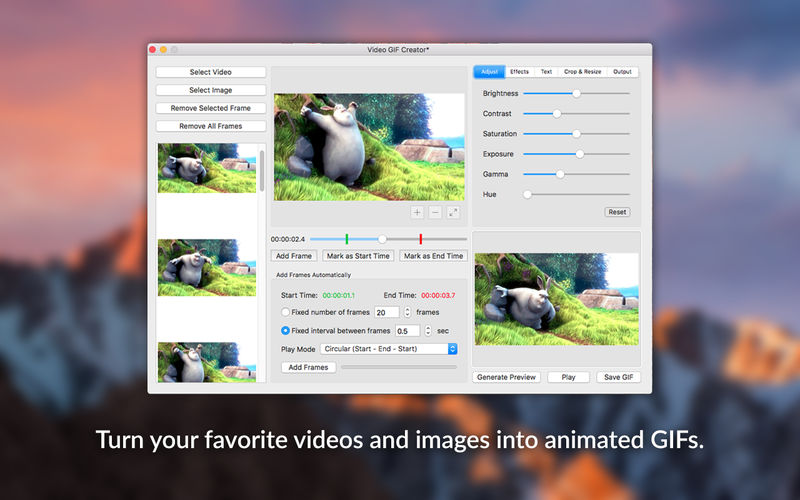
Task: Click the green start time marker
Action: (346, 239)
